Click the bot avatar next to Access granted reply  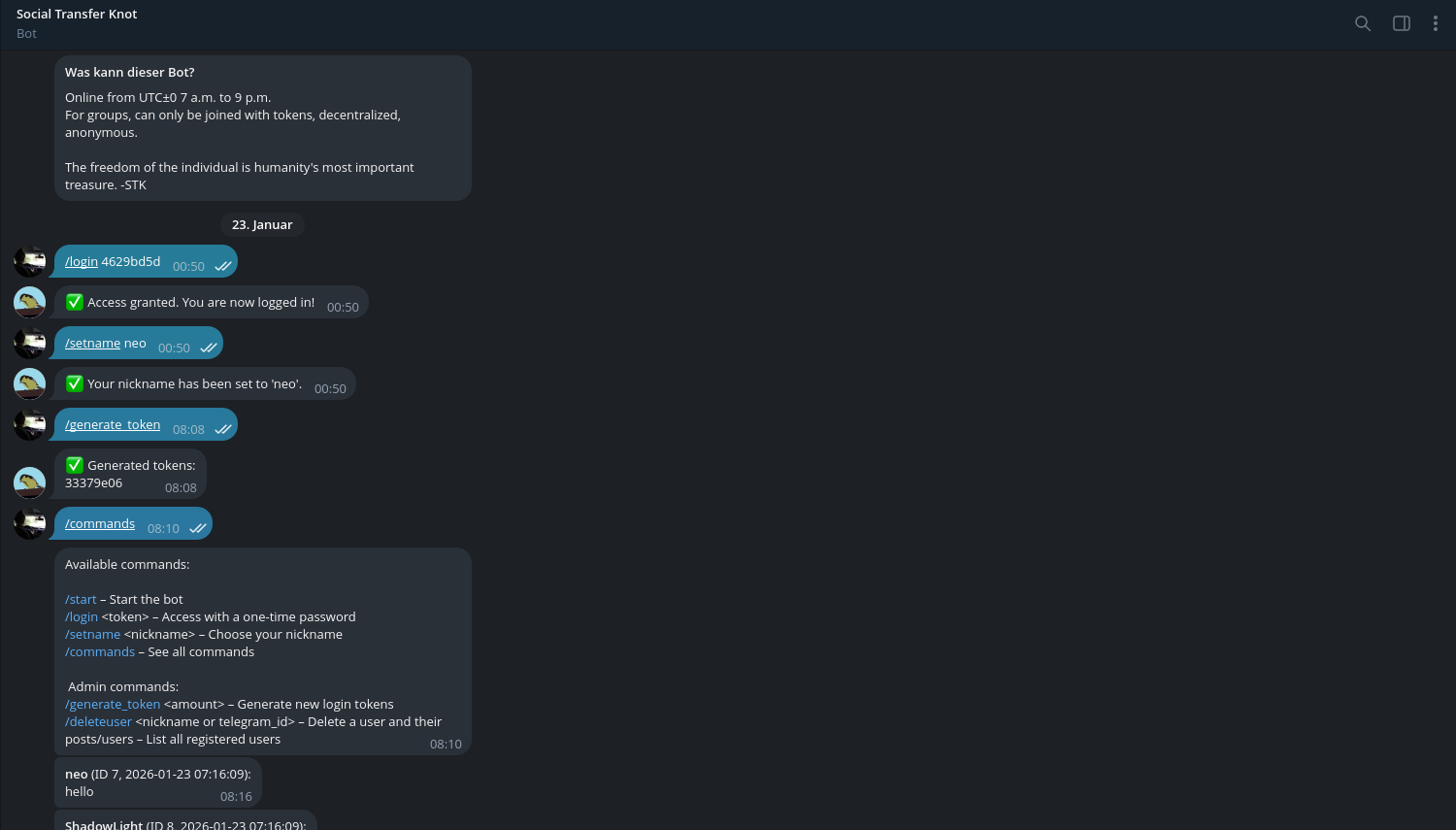click(x=29, y=302)
